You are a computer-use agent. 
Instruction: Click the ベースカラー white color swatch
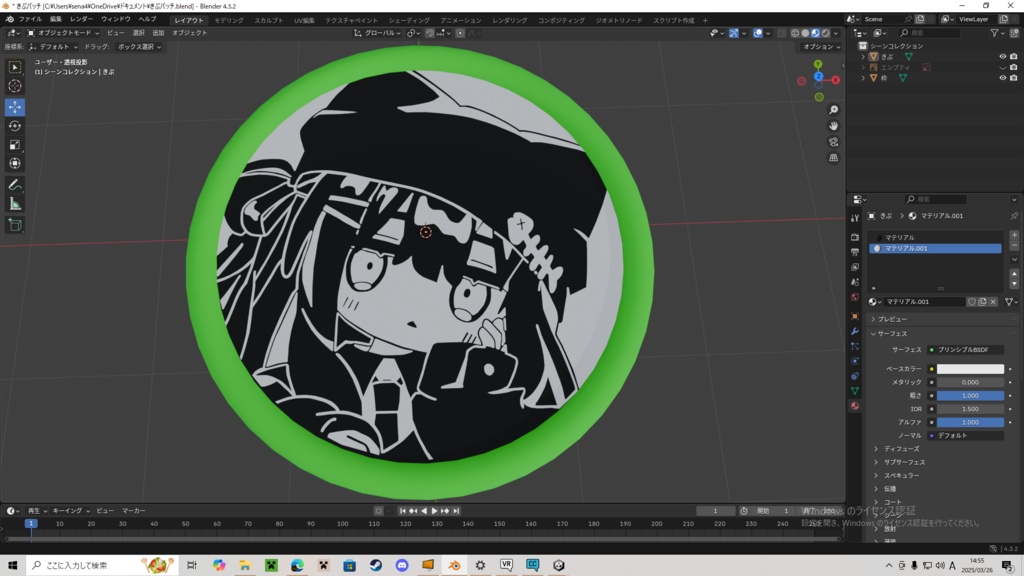click(970, 369)
